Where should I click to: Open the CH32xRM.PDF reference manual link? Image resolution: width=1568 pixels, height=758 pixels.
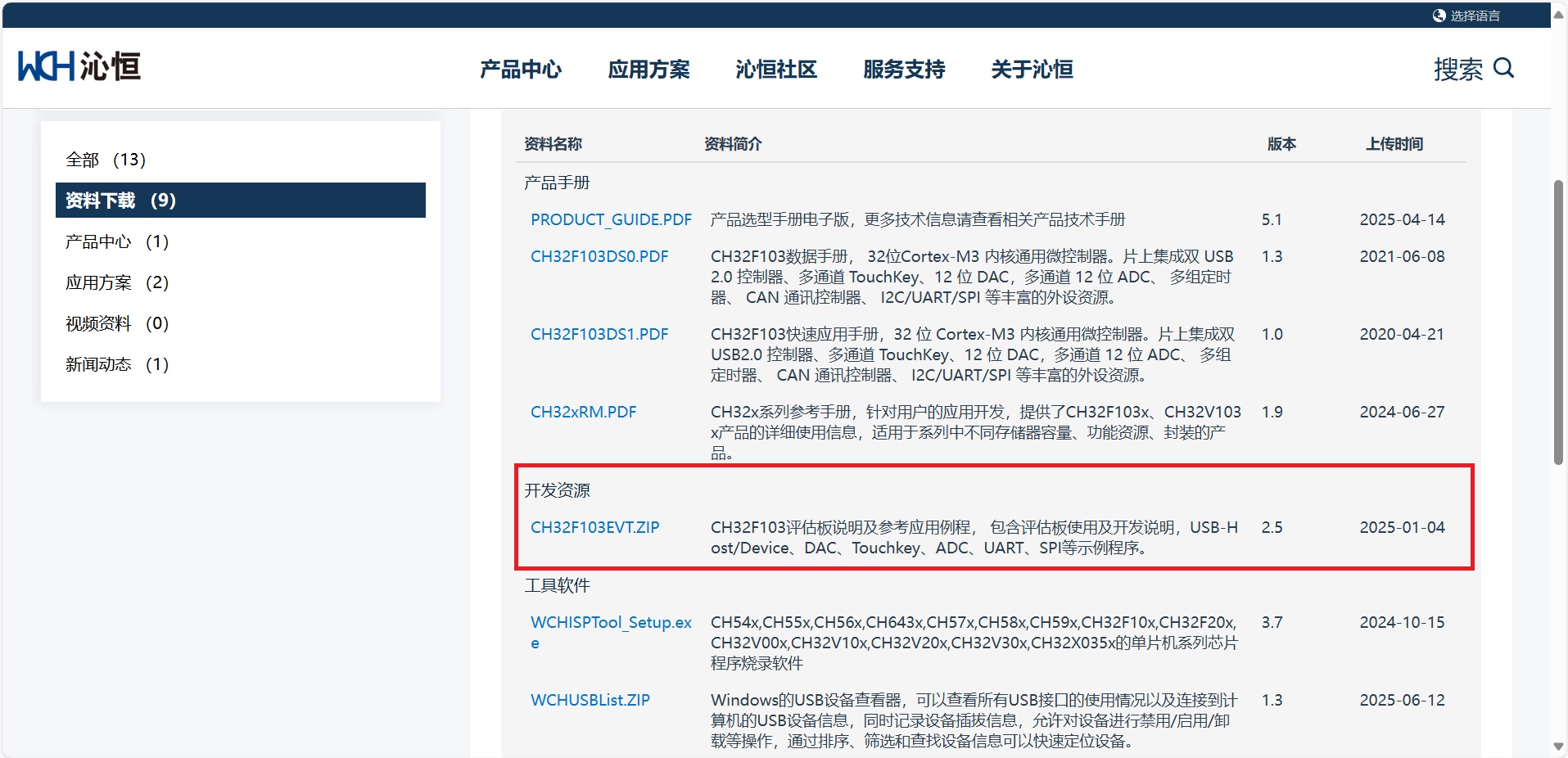tap(583, 412)
